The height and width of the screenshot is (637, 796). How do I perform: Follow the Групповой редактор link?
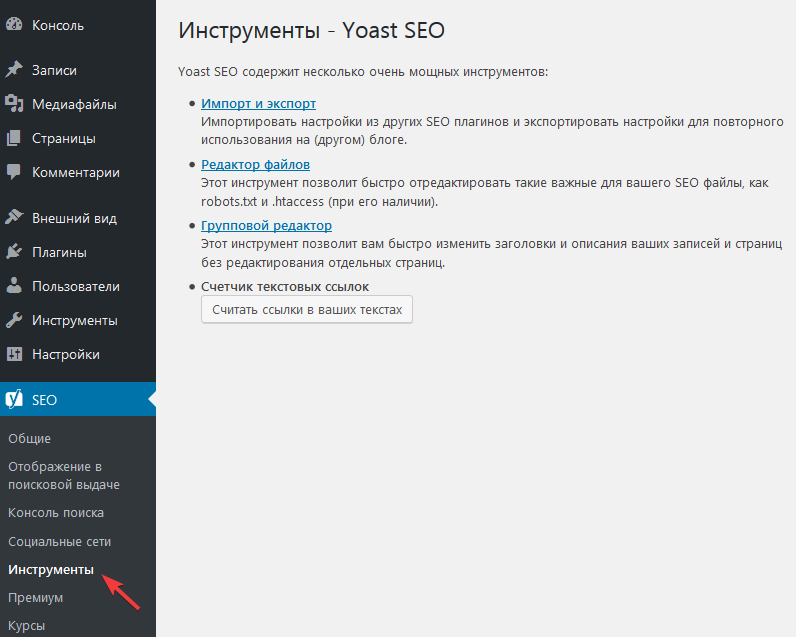click(267, 225)
